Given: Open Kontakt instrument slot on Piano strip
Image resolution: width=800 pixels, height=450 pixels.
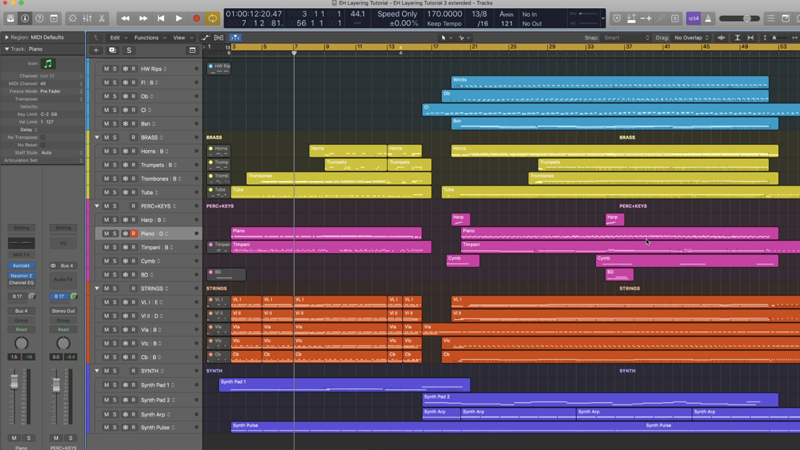Looking at the screenshot, I should click(x=21, y=266).
